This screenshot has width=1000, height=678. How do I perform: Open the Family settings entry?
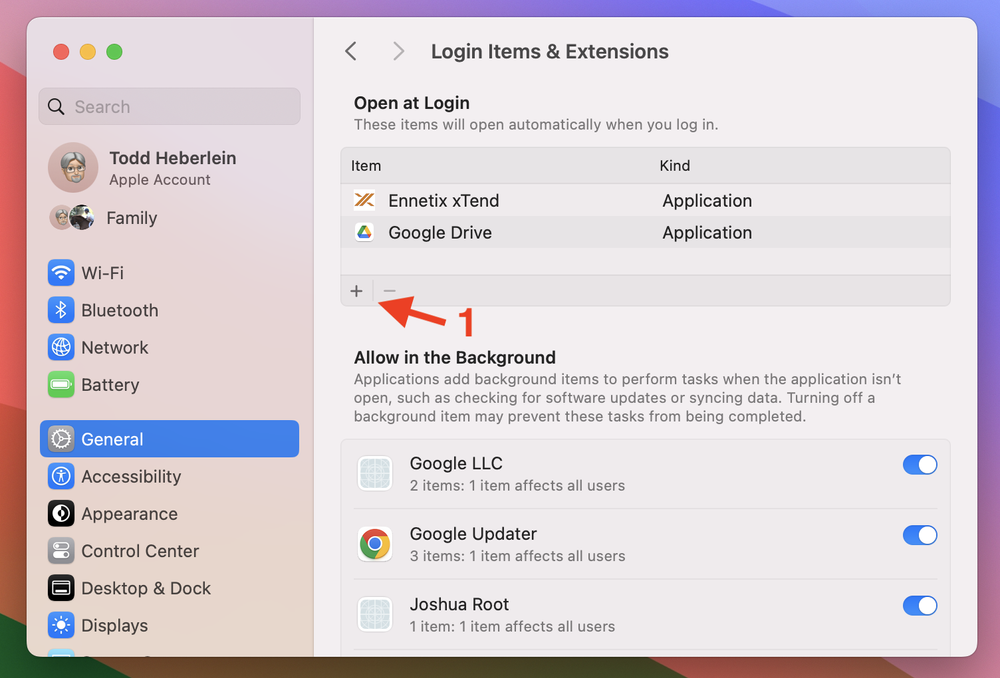click(170, 217)
